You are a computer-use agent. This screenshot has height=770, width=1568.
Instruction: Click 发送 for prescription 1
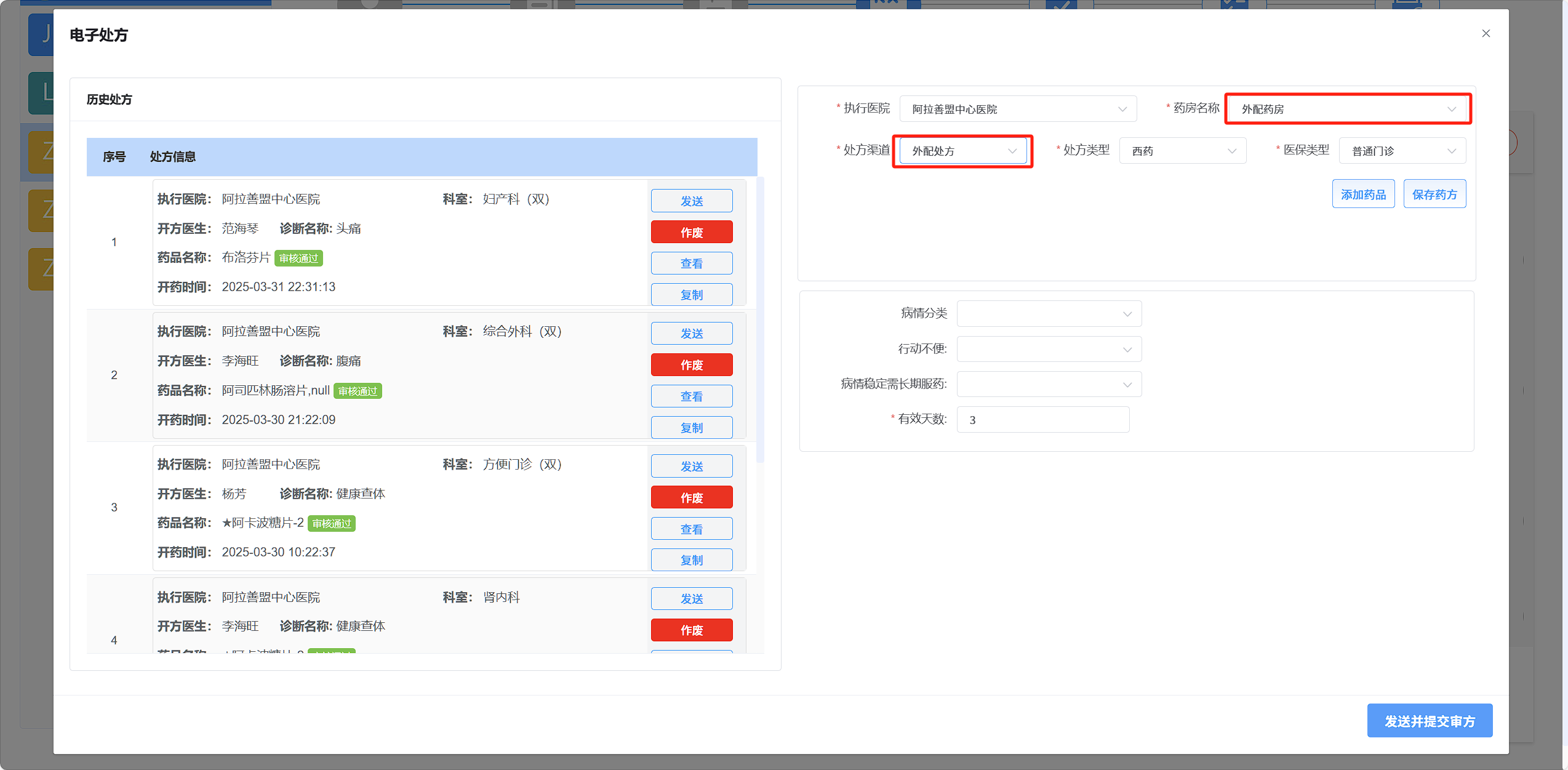point(691,201)
